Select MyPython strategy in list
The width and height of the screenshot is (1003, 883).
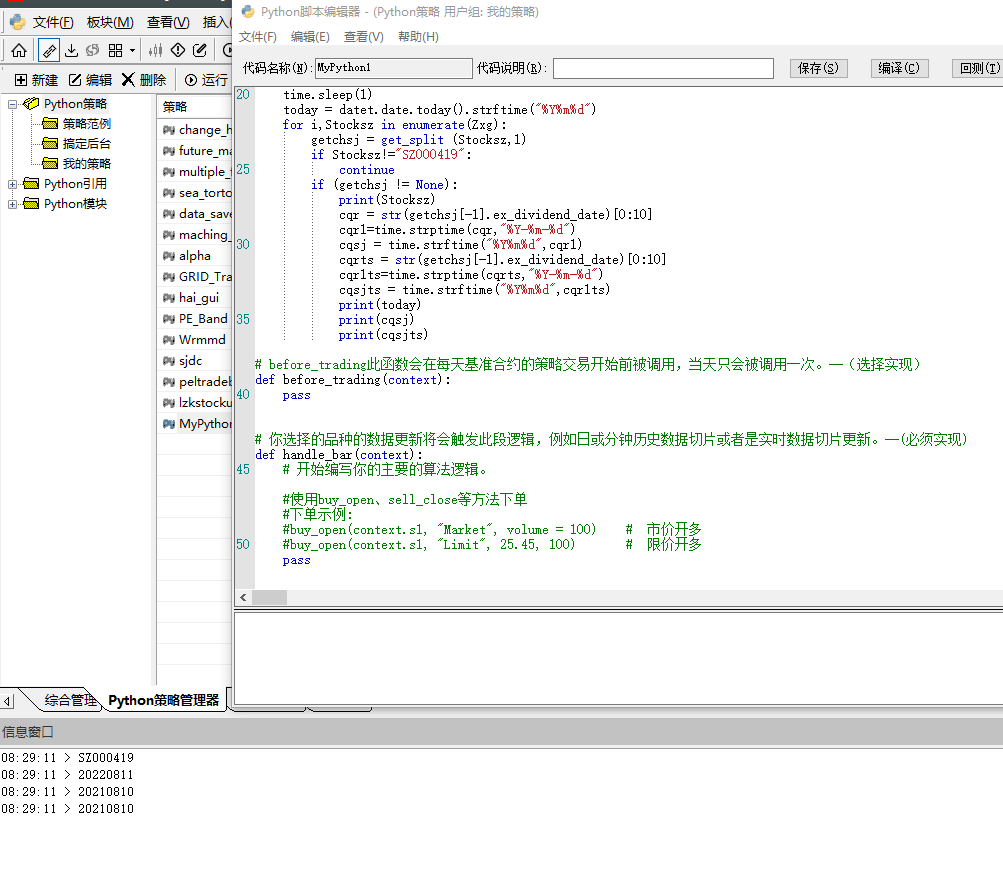(x=195, y=424)
